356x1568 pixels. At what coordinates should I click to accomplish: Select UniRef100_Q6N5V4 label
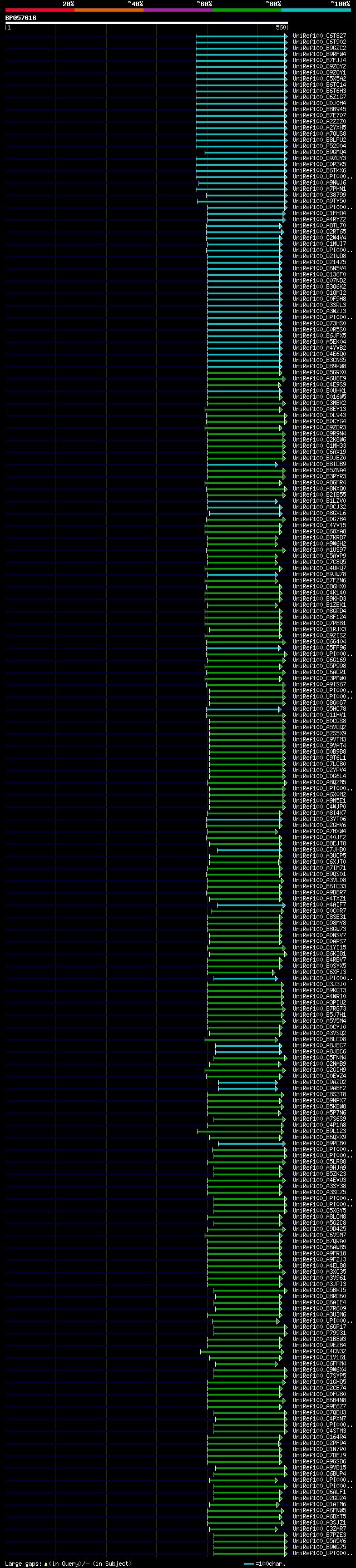[x=319, y=269]
